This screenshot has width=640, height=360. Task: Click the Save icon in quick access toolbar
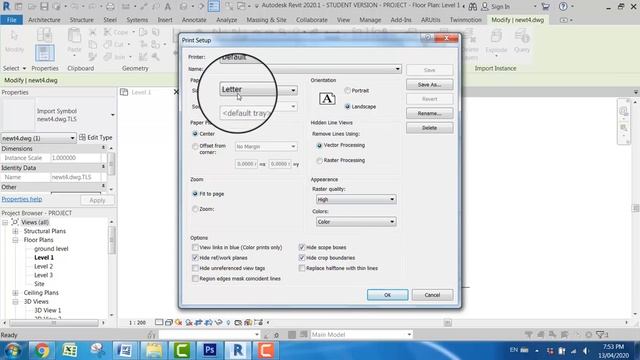coord(44,7)
